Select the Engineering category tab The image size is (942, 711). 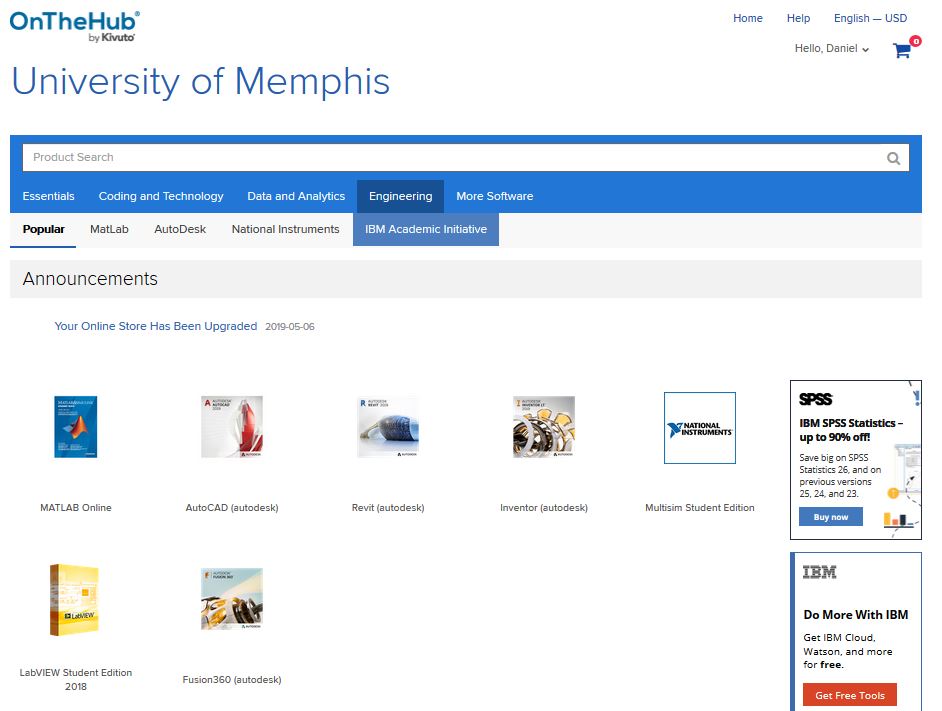click(x=401, y=196)
